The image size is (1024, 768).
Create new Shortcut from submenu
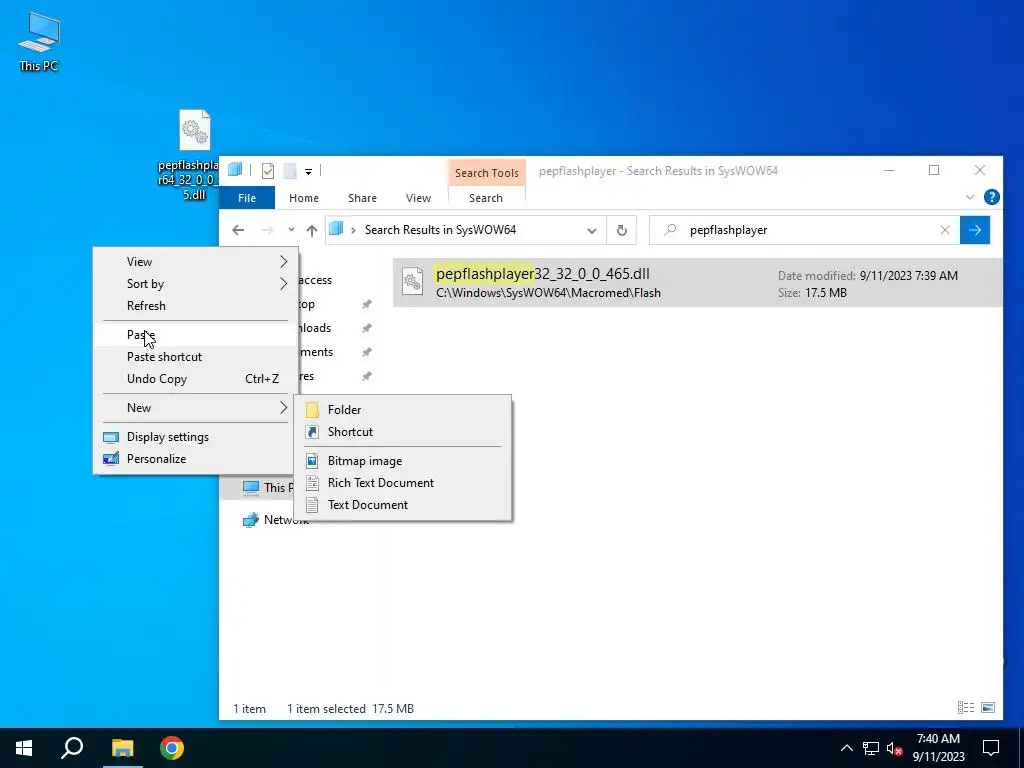403,432
